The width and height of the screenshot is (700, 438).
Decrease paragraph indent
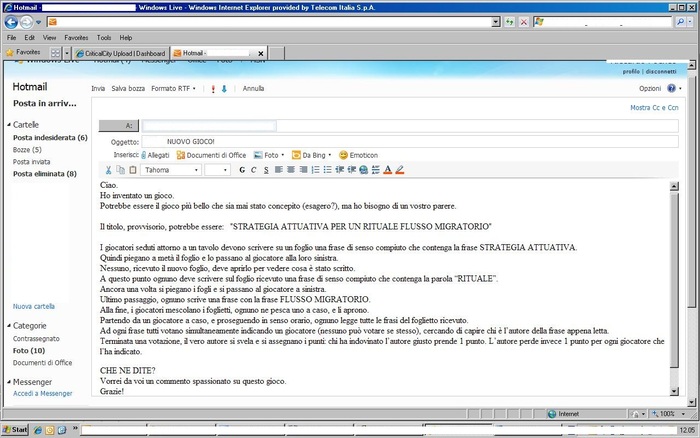[339, 170]
